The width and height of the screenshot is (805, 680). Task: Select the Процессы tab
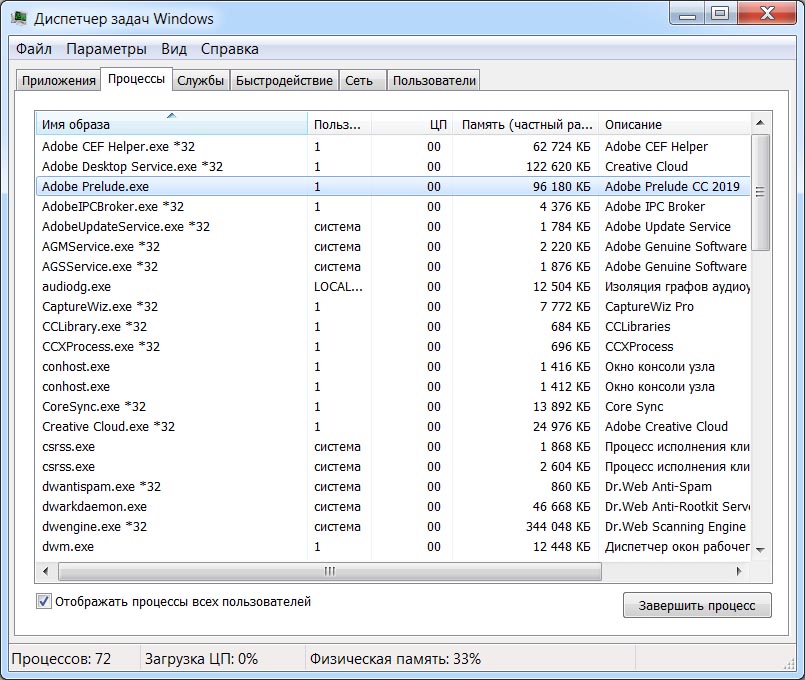[x=136, y=79]
